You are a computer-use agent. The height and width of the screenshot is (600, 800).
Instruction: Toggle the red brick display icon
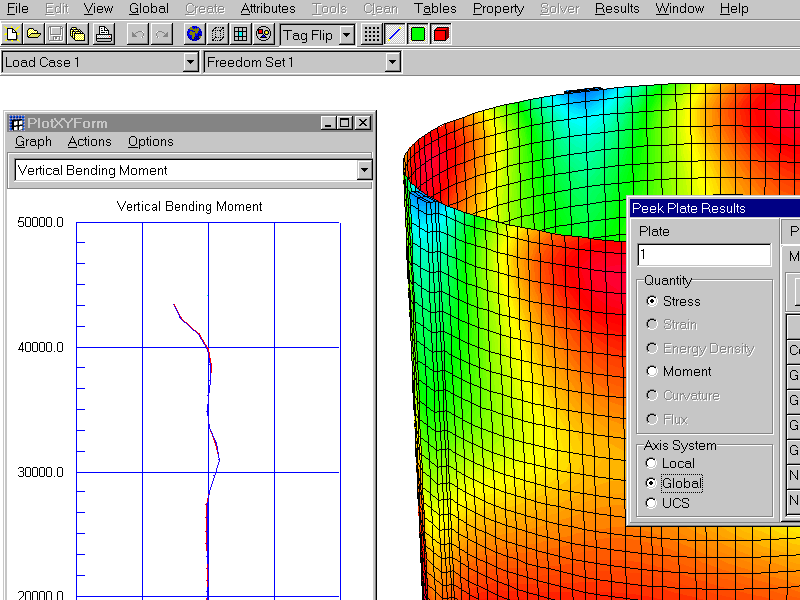tap(440, 34)
